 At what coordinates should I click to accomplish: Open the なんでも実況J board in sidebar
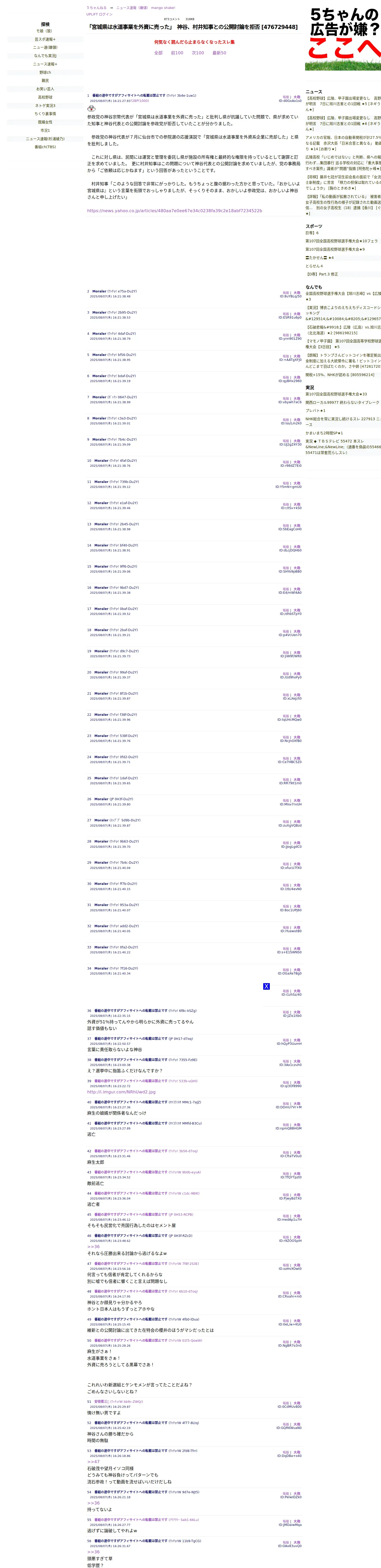(45, 56)
